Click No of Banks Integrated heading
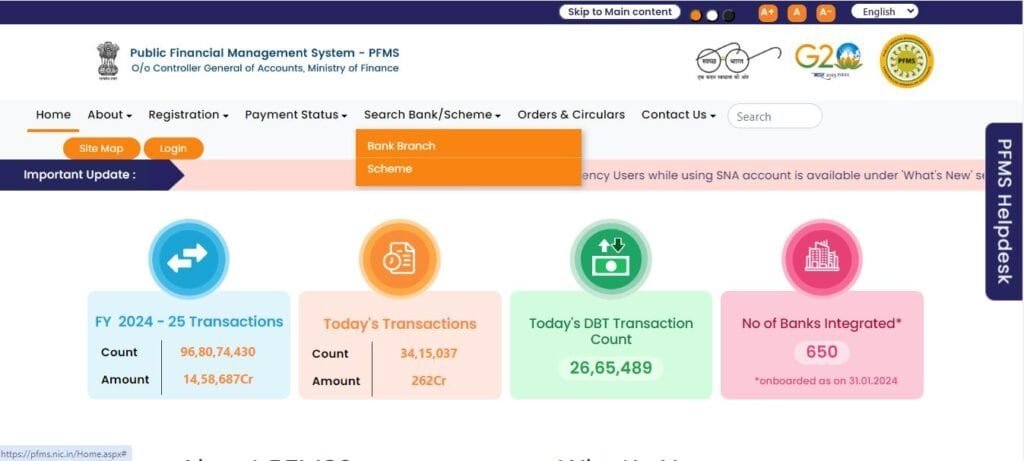This screenshot has width=1024, height=461. (x=822, y=323)
